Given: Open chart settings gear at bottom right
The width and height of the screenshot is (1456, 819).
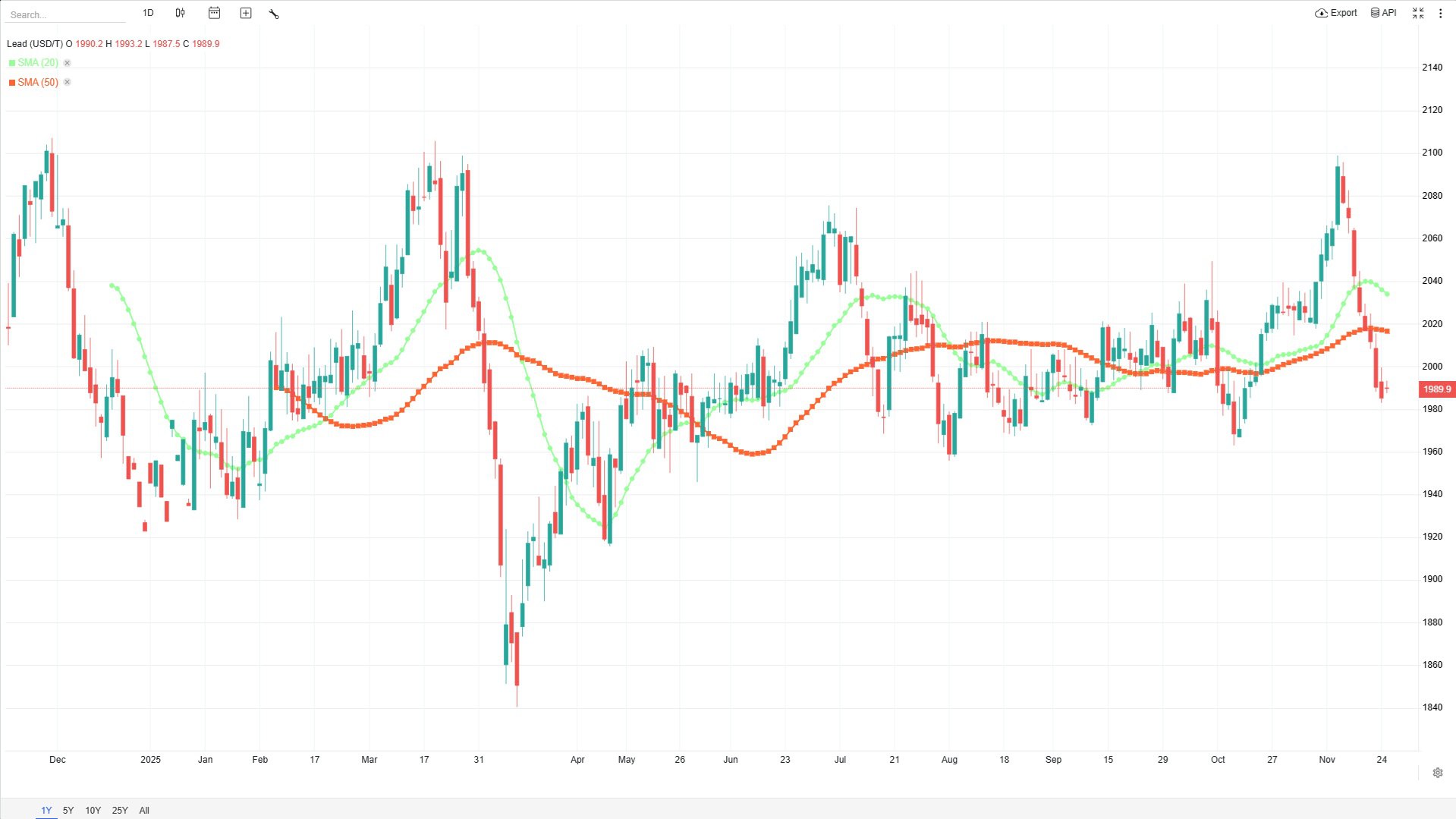Looking at the screenshot, I should tap(1437, 773).
